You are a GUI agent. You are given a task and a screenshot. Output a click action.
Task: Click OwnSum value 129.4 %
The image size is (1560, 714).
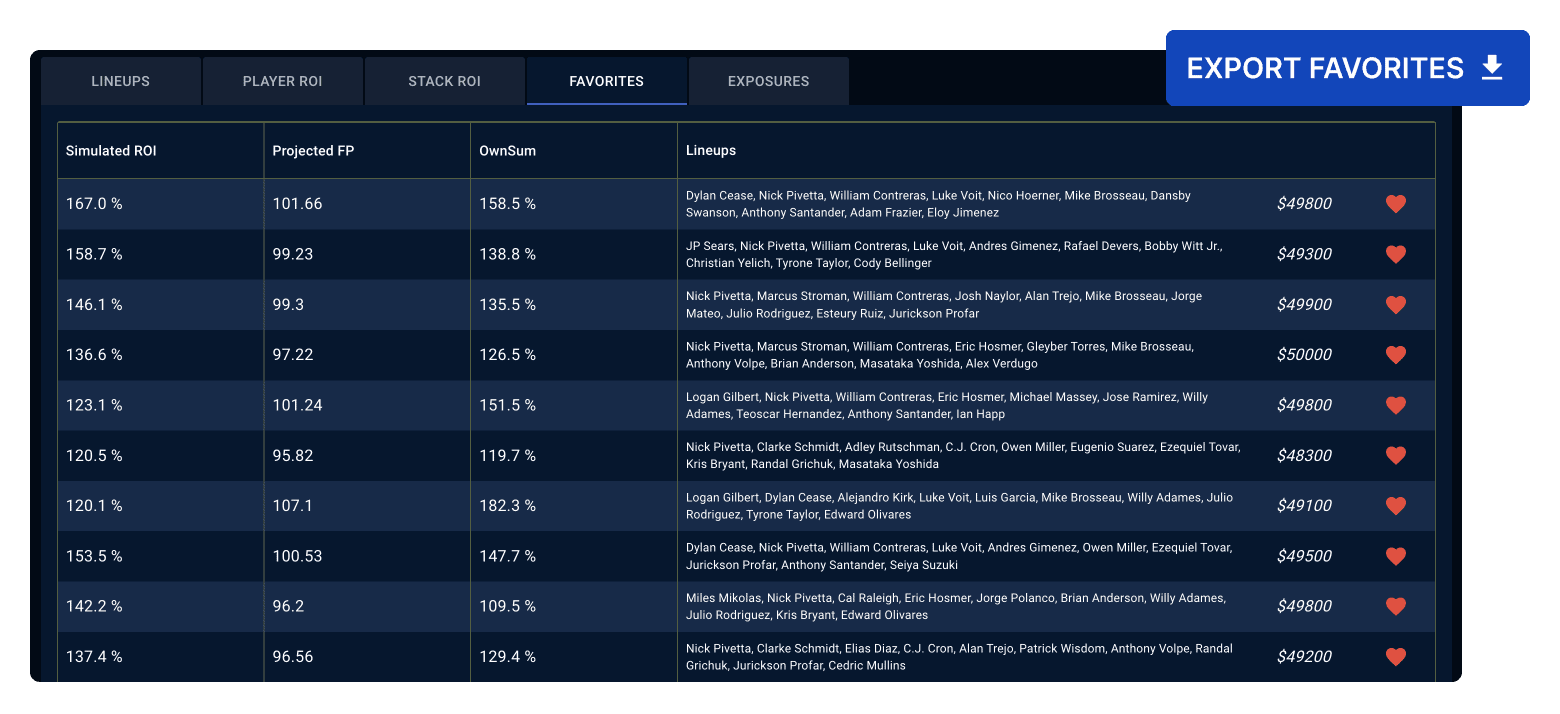507,657
